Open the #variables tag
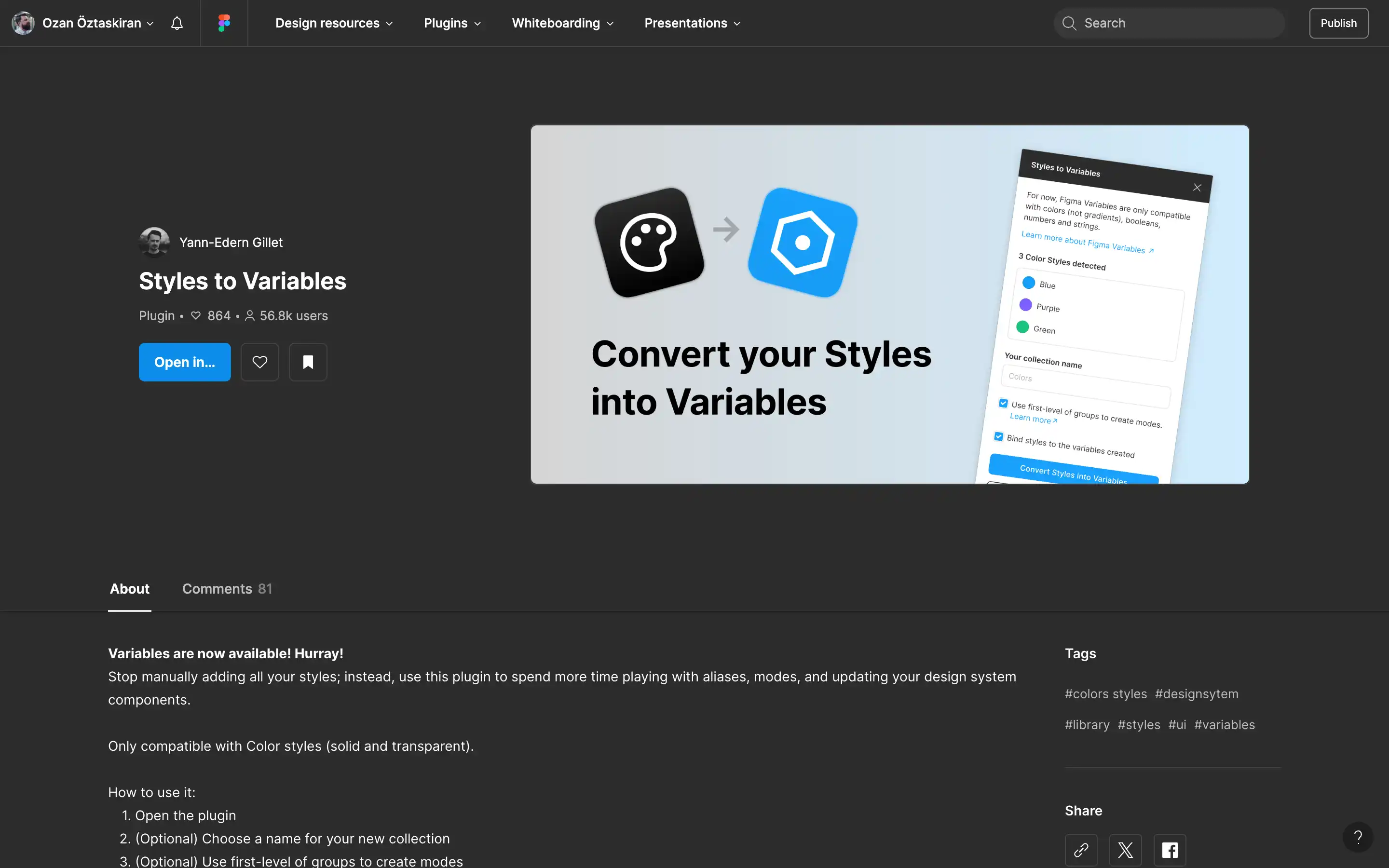The image size is (1389, 868). [1224, 724]
